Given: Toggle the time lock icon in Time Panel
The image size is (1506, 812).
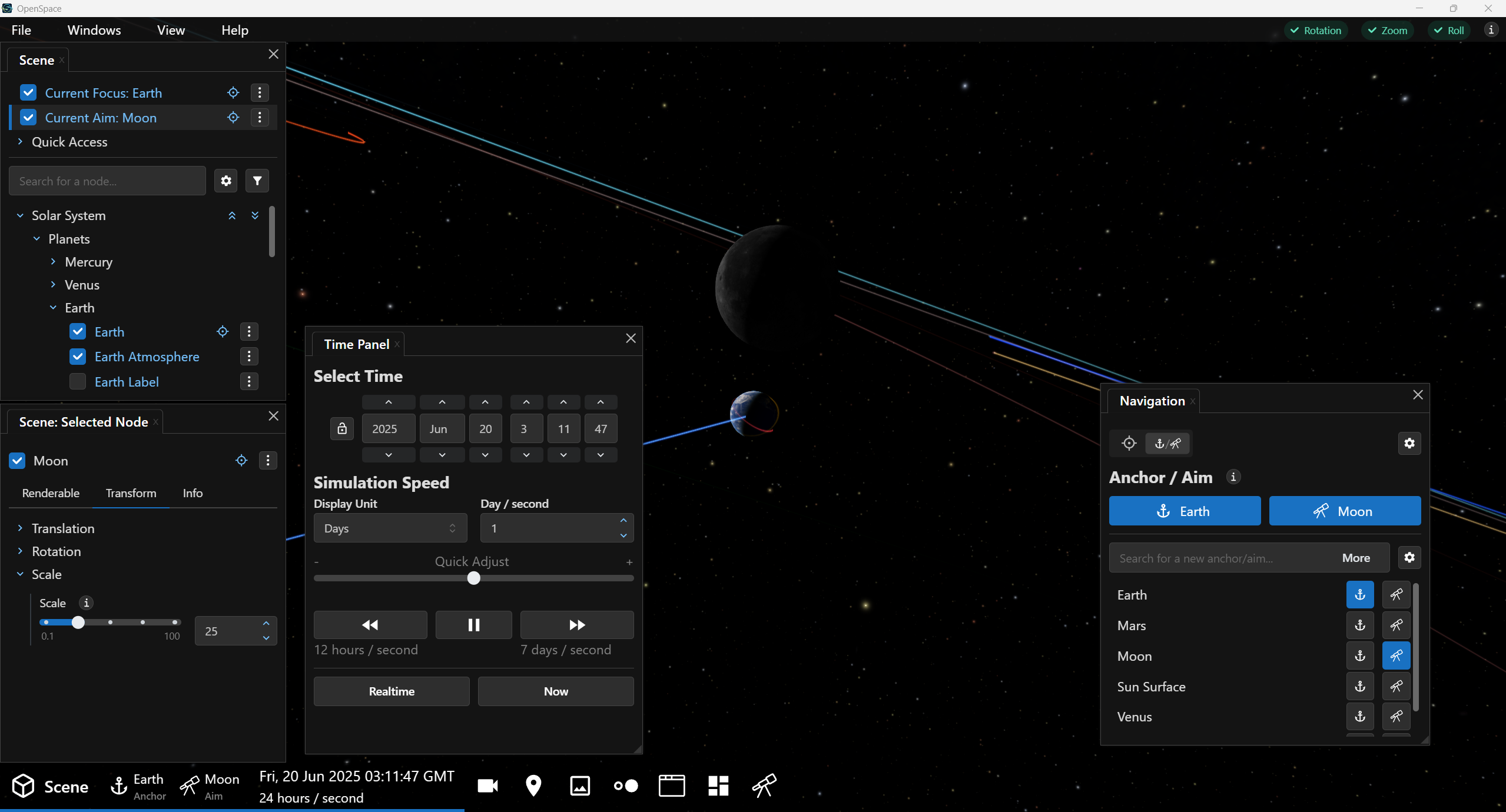Looking at the screenshot, I should (x=342, y=428).
